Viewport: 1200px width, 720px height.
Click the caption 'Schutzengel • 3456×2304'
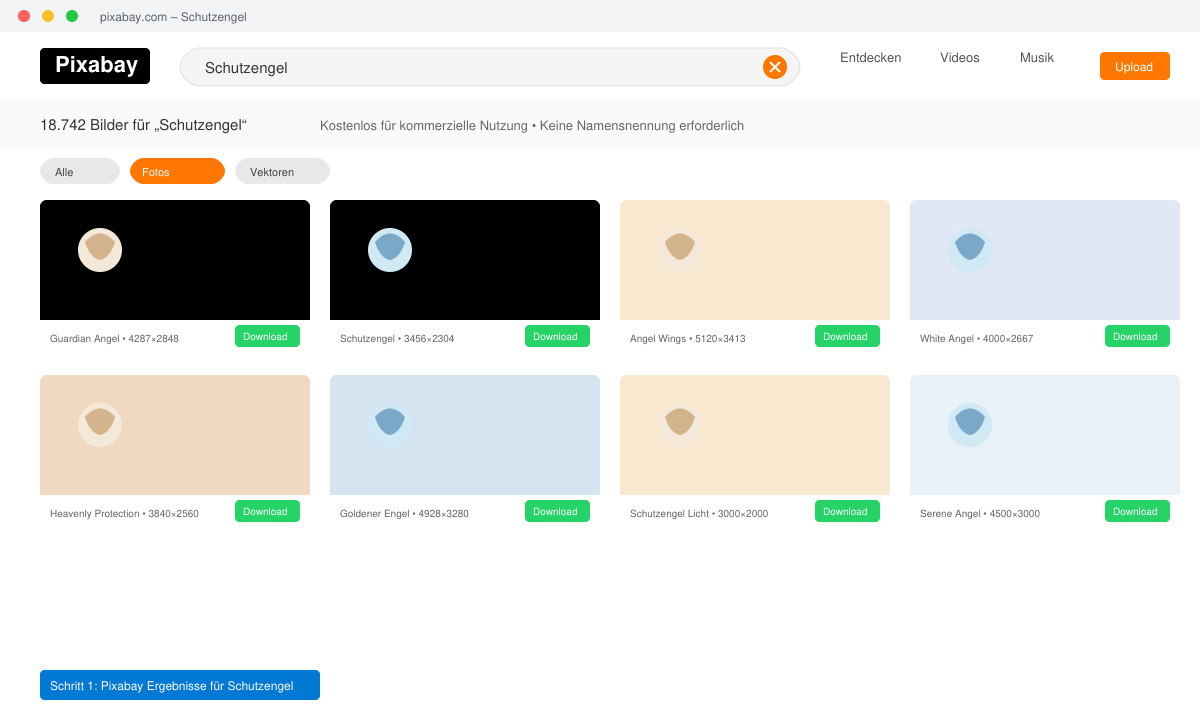tap(397, 339)
